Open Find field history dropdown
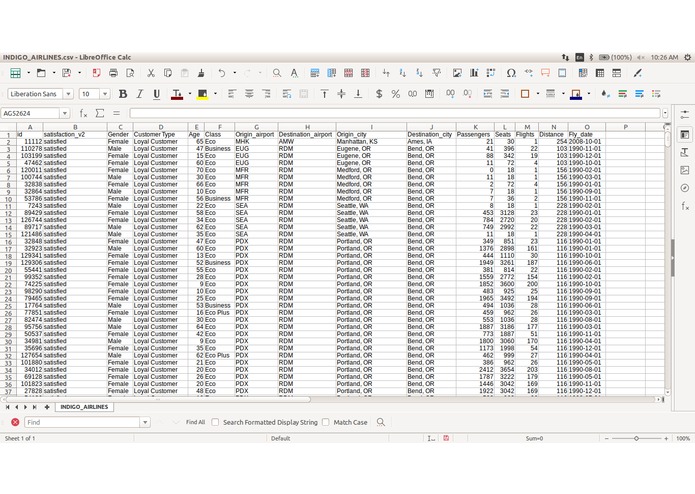The image size is (695, 494). click(x=145, y=422)
